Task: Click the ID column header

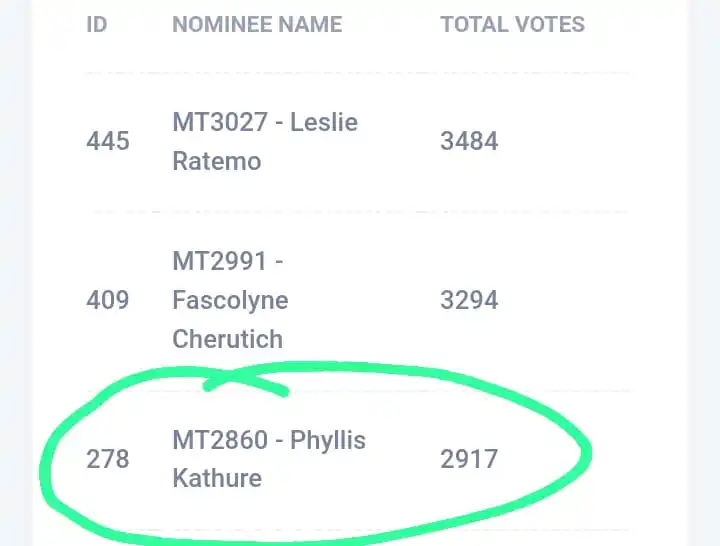Action: pos(96,25)
